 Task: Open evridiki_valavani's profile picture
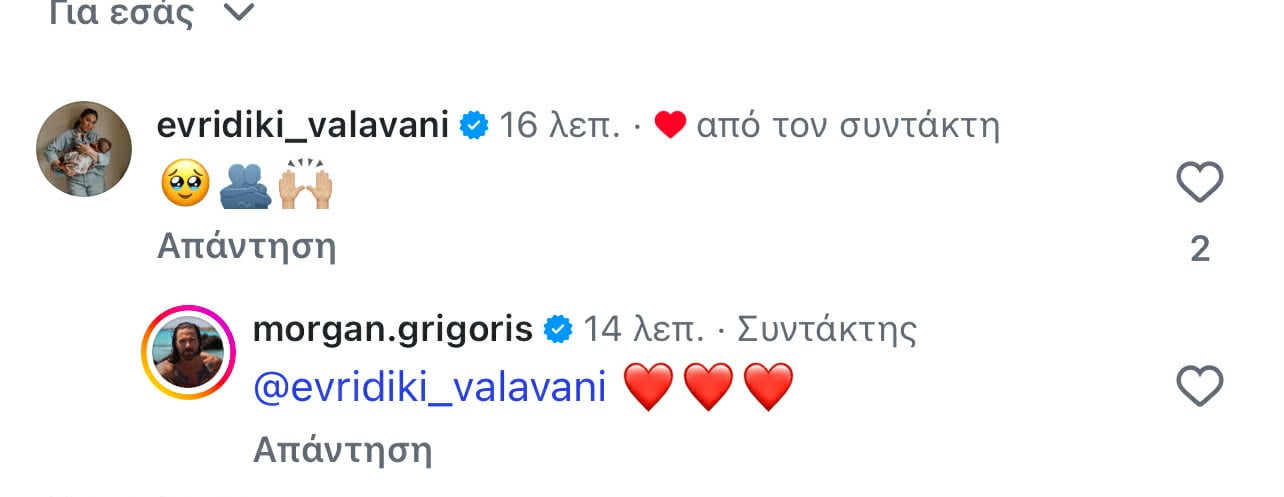tap(84, 149)
